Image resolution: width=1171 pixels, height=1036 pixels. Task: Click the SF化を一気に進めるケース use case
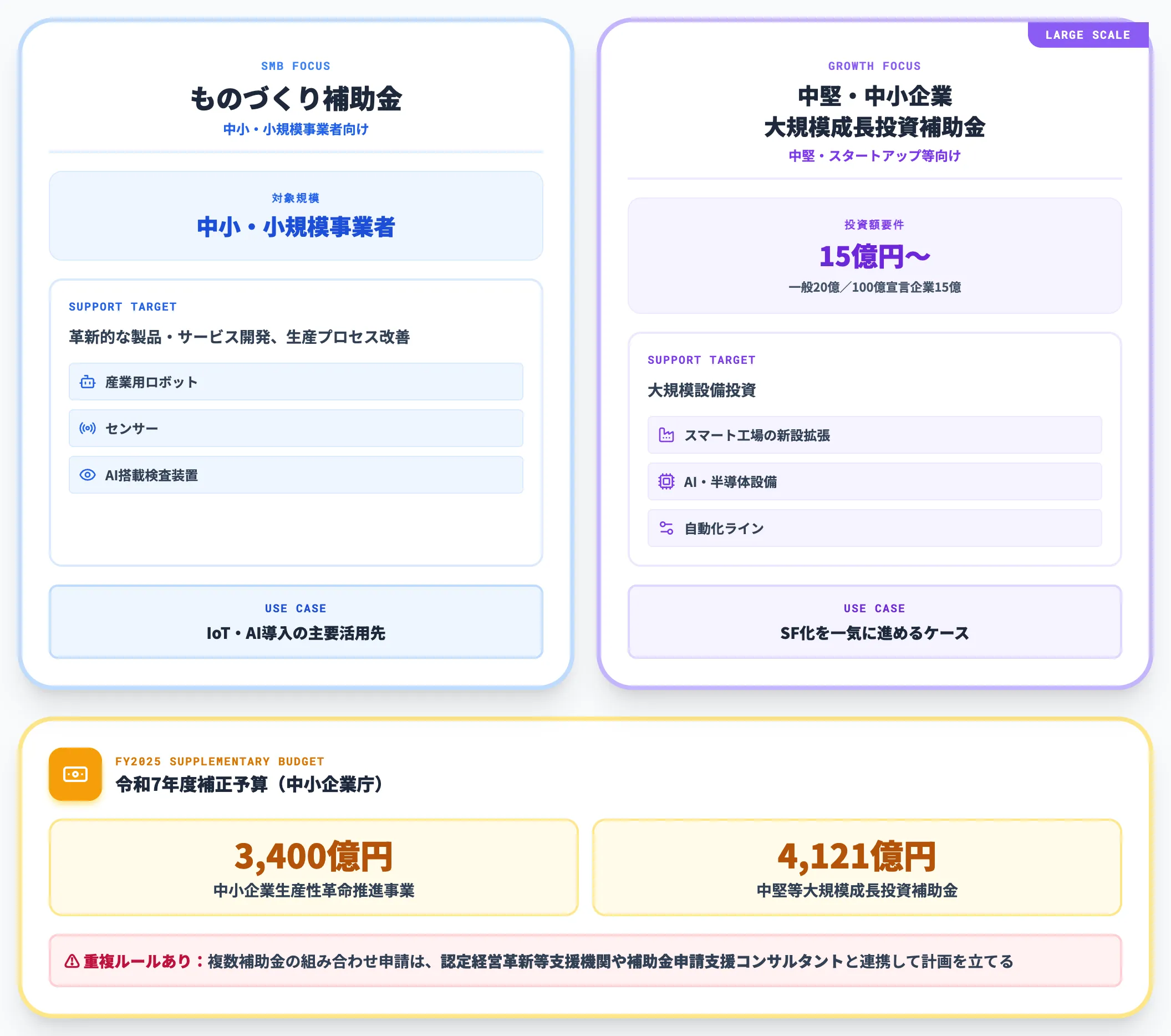pos(874,633)
